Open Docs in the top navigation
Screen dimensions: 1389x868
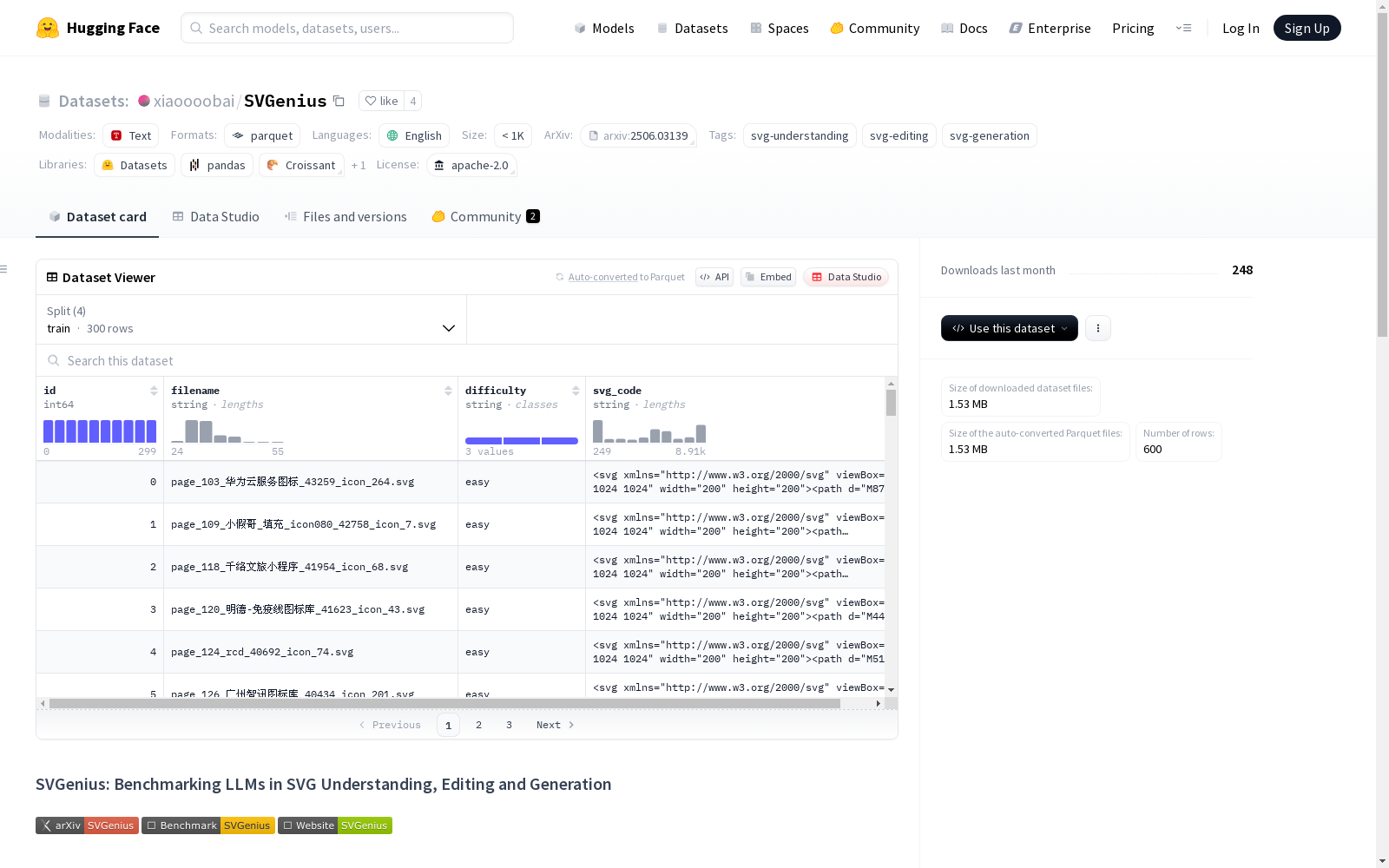(964, 28)
